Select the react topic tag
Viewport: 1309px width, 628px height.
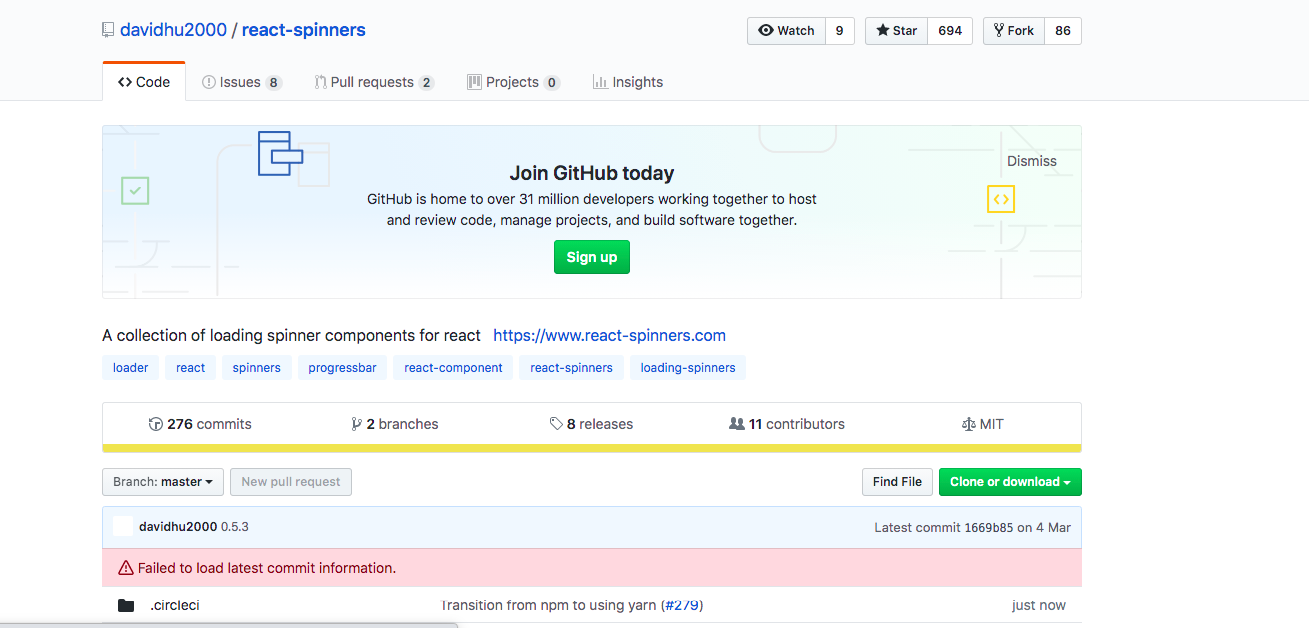[x=190, y=368]
